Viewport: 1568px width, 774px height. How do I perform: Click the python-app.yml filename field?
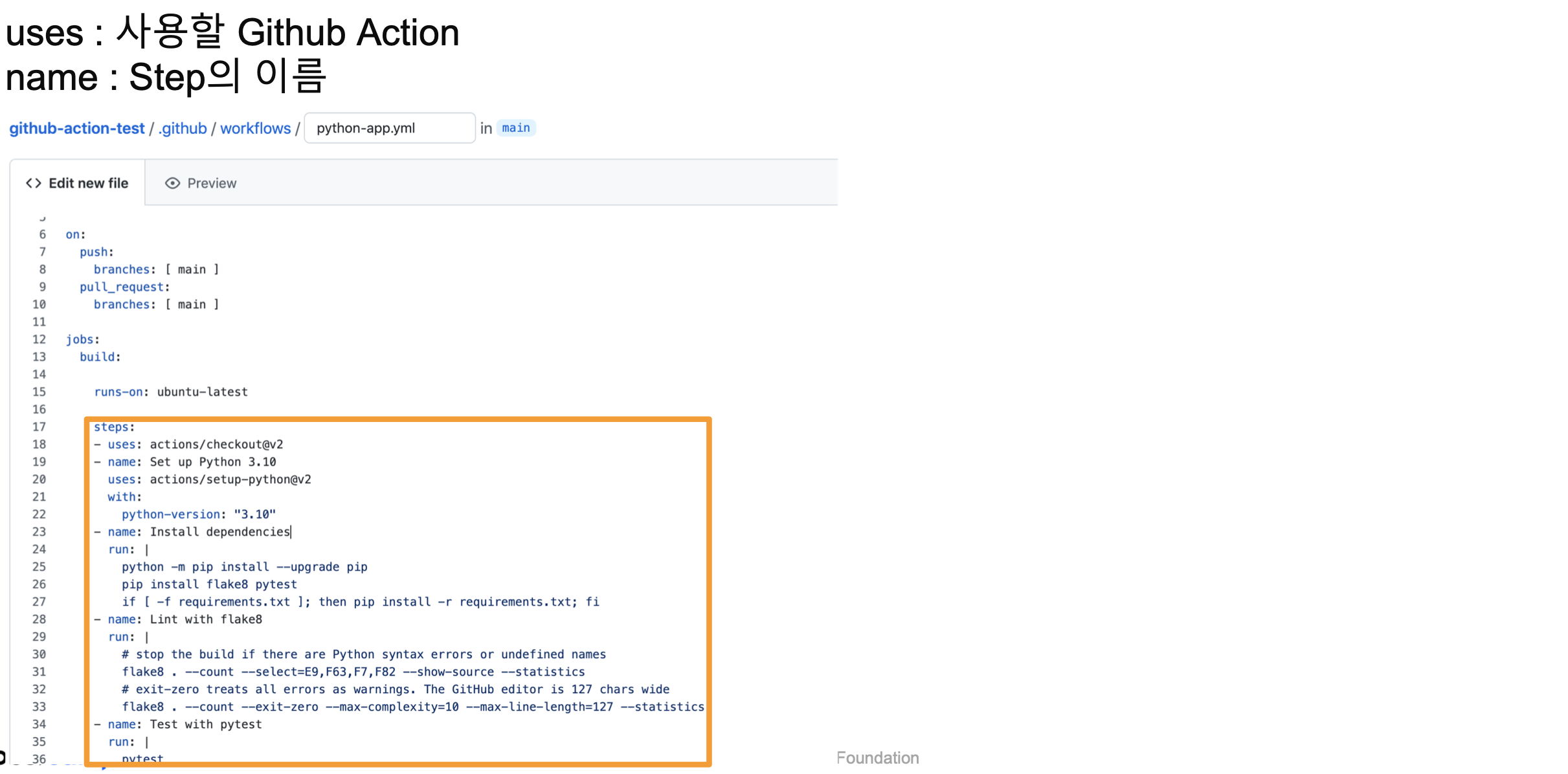(x=389, y=128)
